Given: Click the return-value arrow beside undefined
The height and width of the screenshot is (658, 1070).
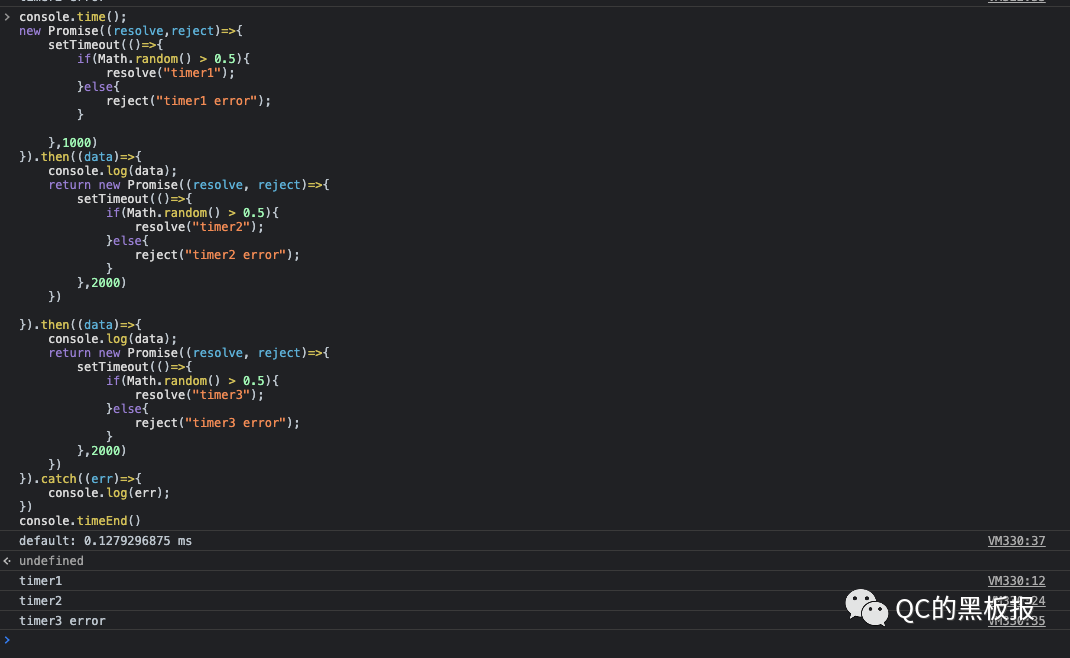Looking at the screenshot, I should 7,560.
